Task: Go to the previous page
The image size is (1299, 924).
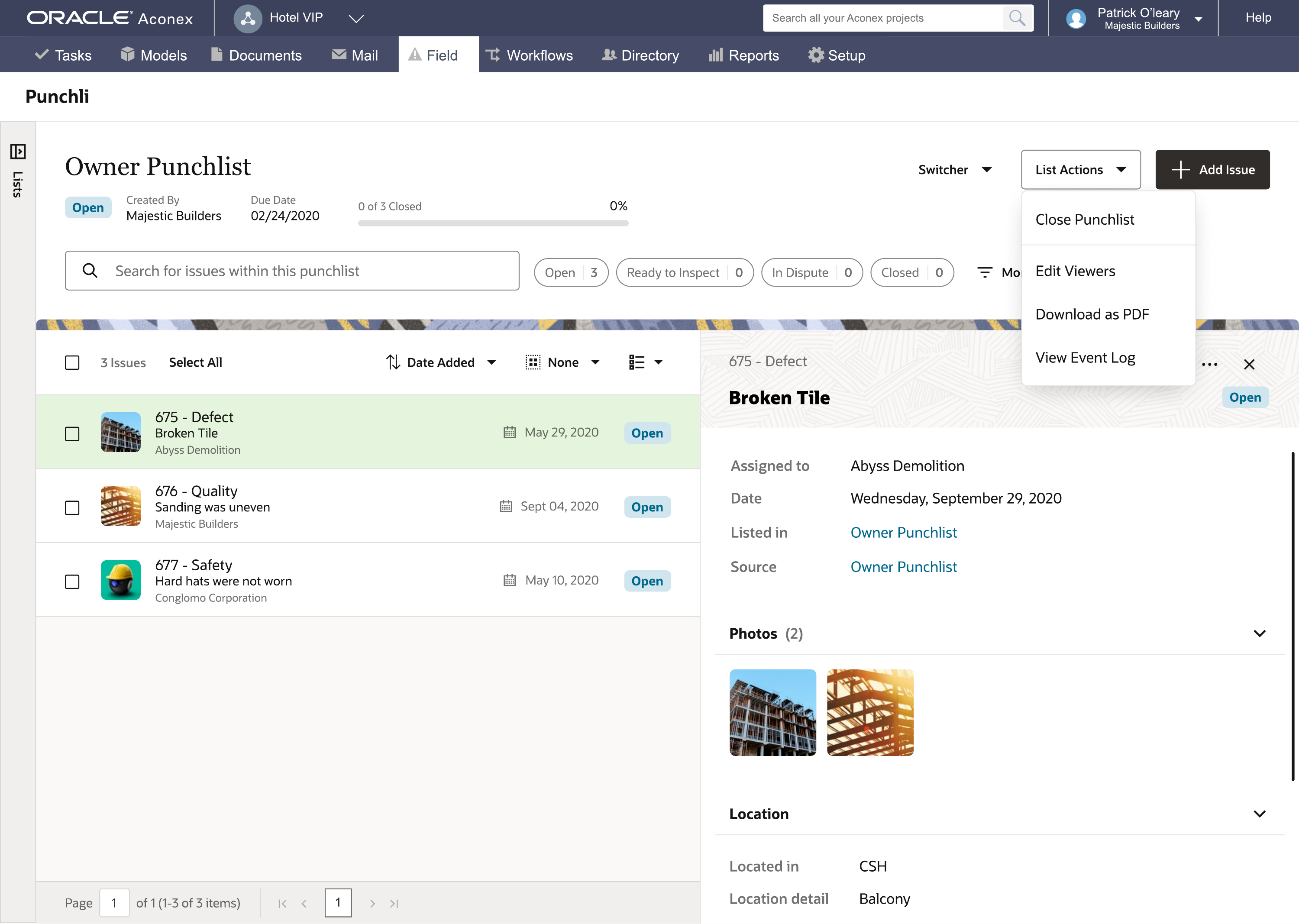Action: (x=304, y=904)
